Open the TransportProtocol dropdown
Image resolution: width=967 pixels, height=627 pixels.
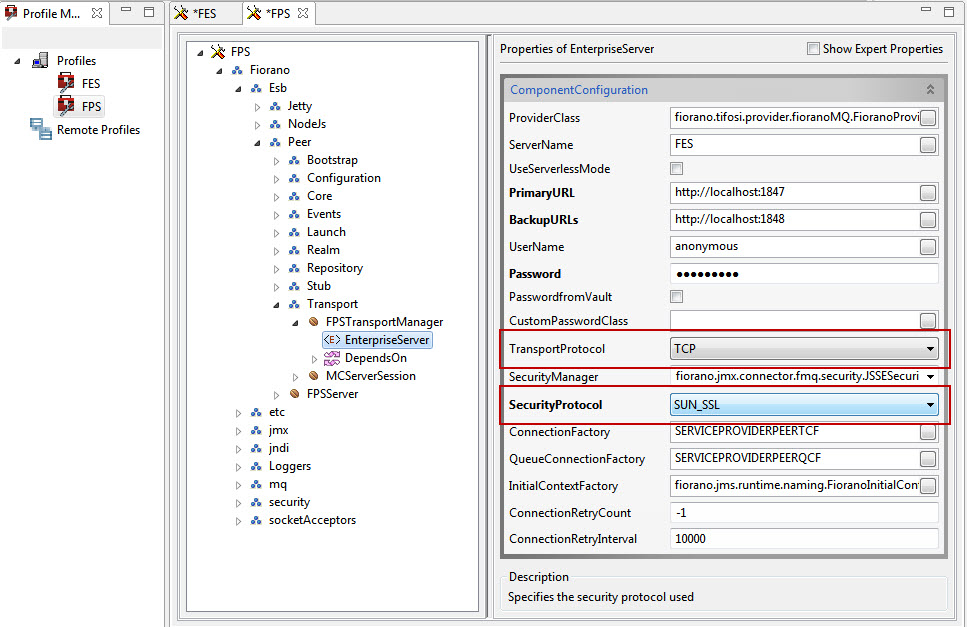(804, 348)
